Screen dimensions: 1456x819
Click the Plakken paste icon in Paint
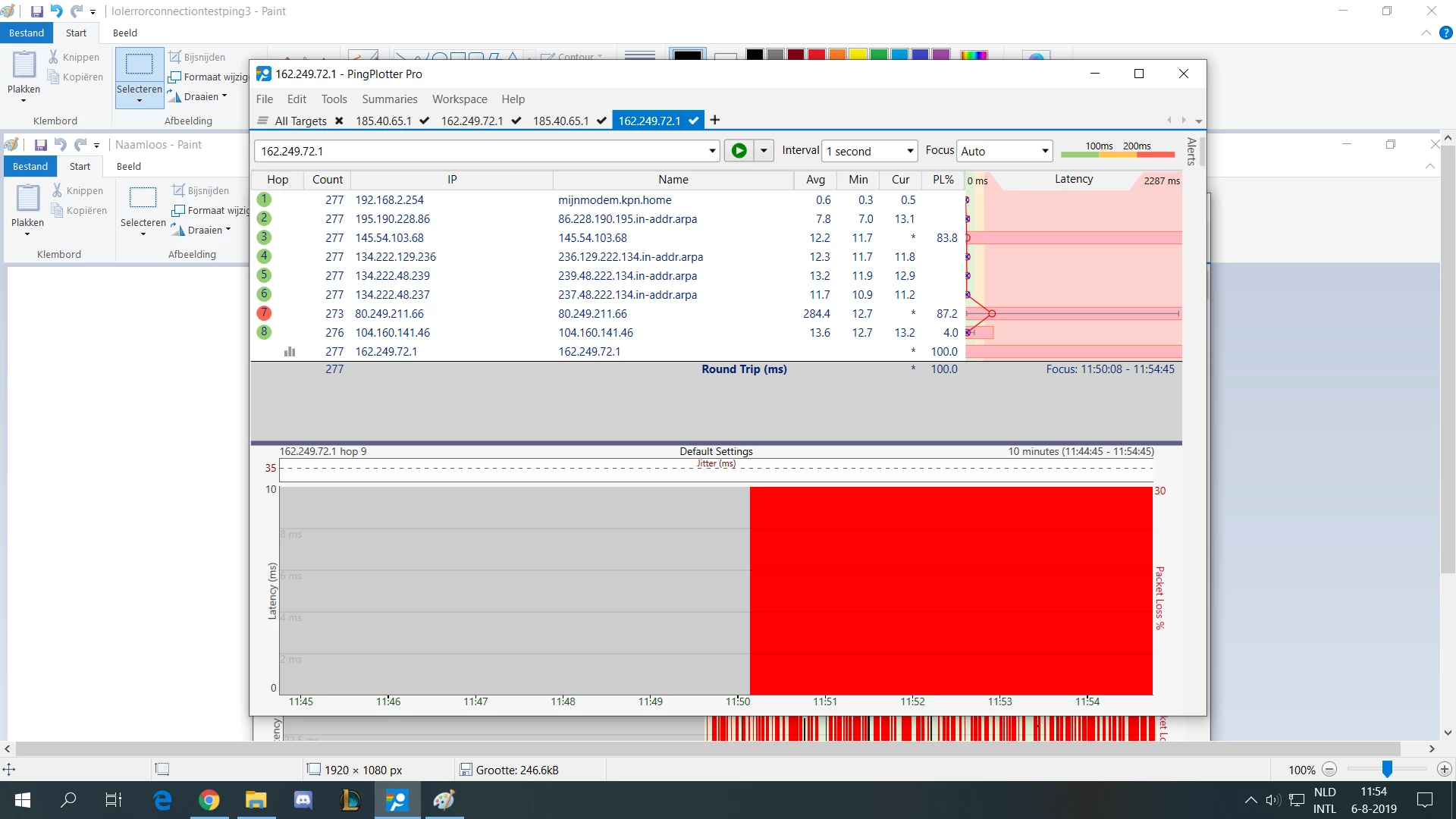tap(24, 66)
